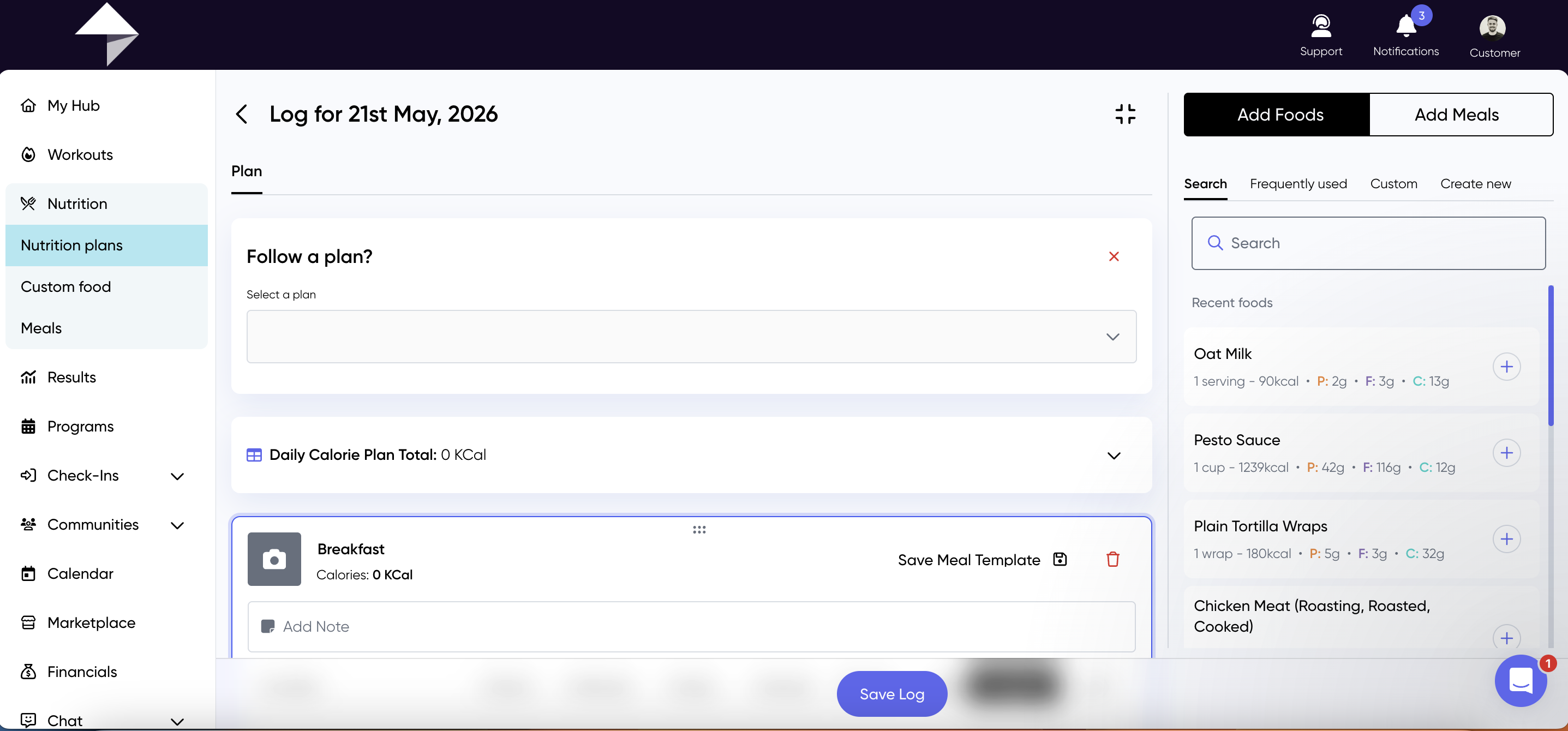
Task: Click the Save Meal Template label
Action: (x=968, y=560)
